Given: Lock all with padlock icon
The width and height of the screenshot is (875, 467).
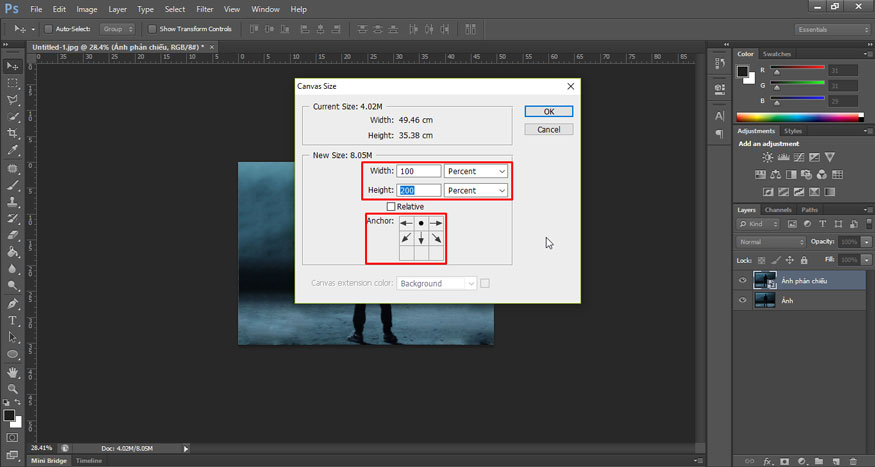Looking at the screenshot, I should pos(804,260).
